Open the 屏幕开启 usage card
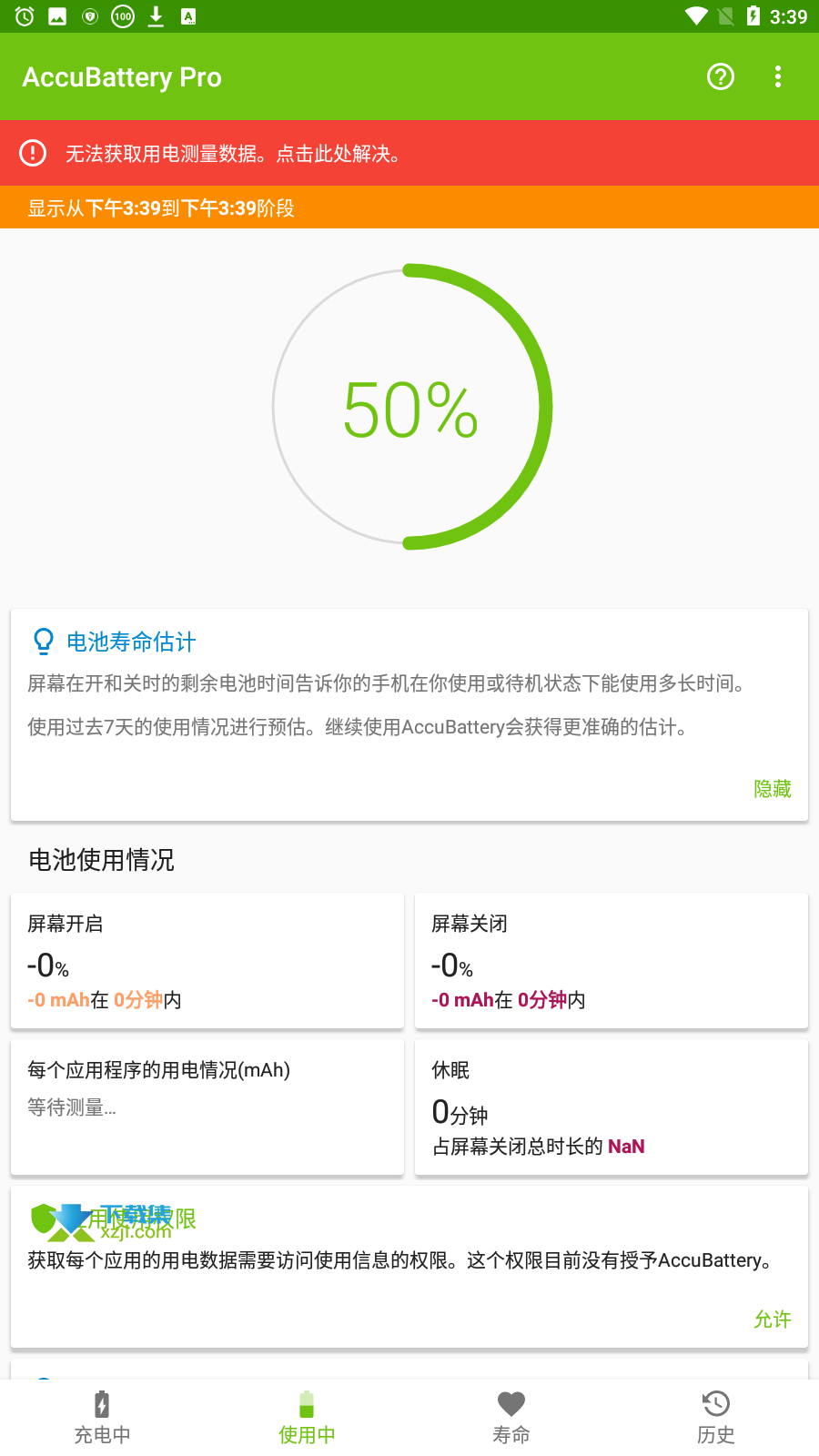819x1456 pixels. (x=207, y=961)
